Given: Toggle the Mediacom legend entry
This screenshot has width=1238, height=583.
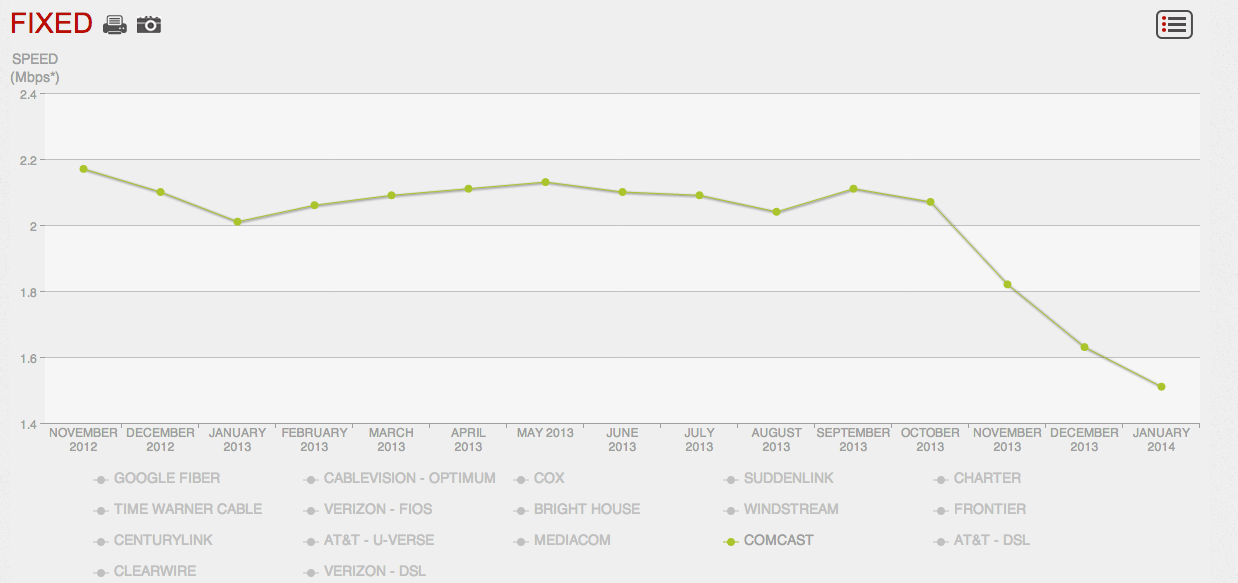Looking at the screenshot, I should click(x=571, y=540).
